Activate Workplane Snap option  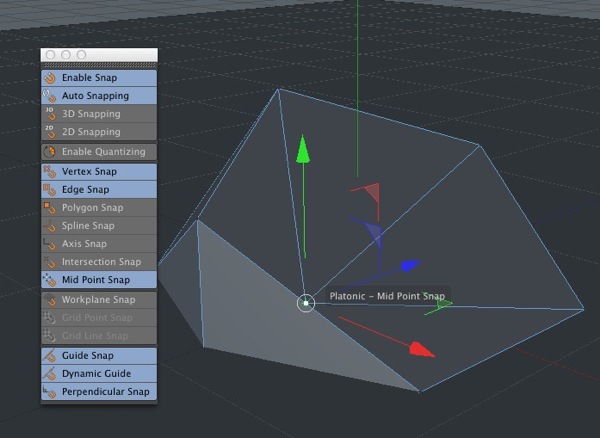coord(97,300)
